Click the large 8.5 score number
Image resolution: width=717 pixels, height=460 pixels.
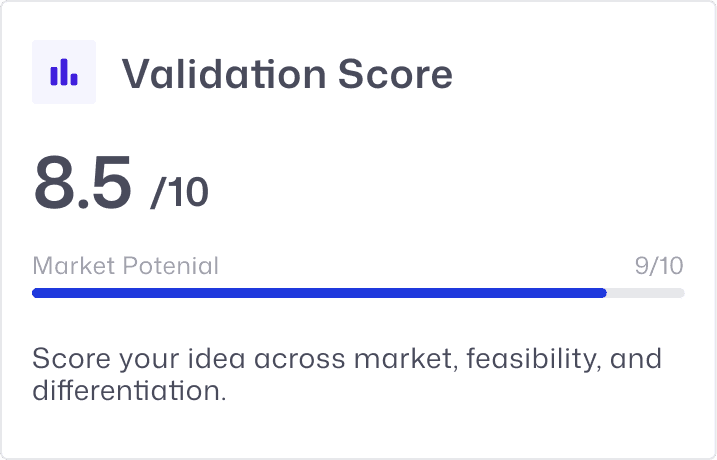tap(83, 182)
